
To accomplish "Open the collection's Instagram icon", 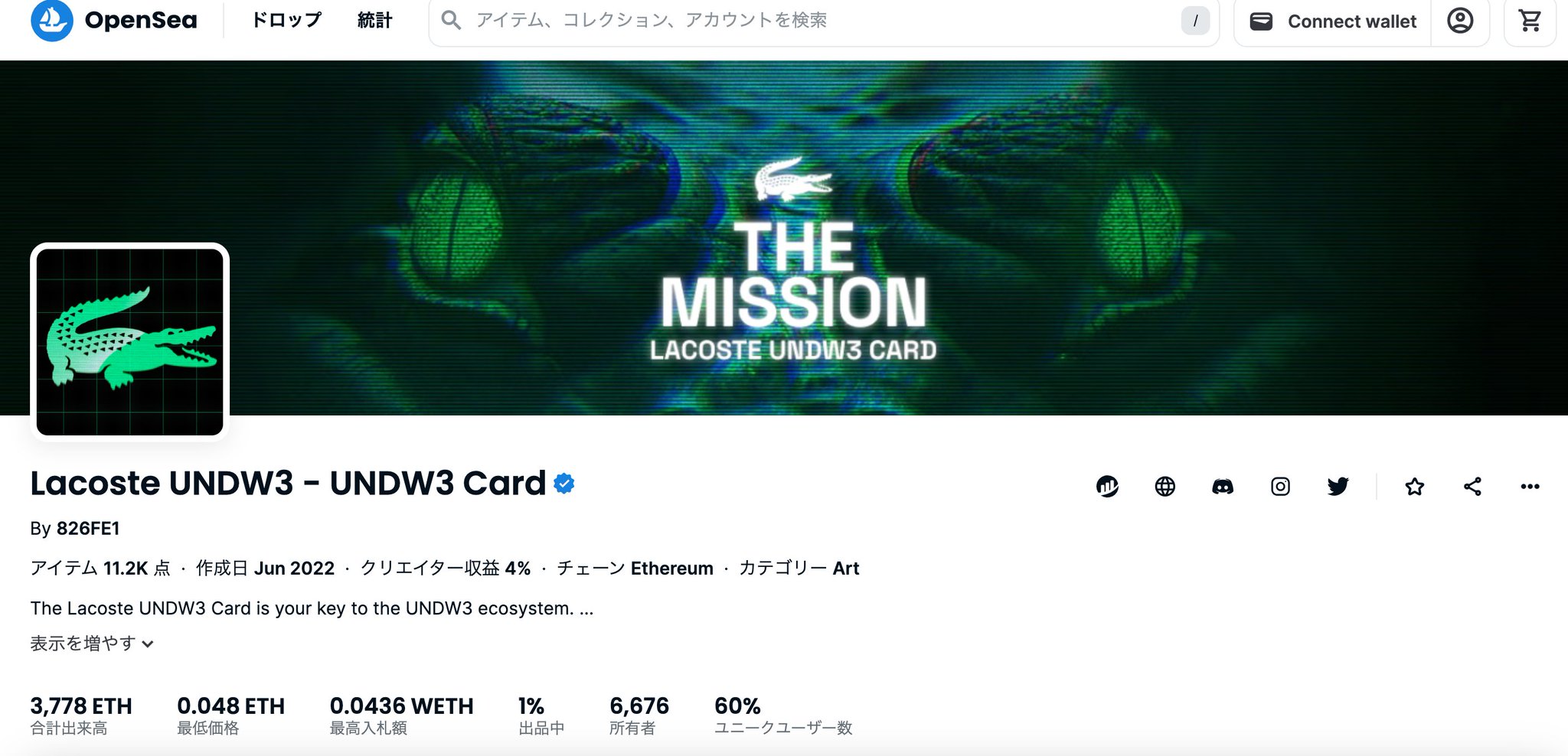I will click(x=1280, y=486).
